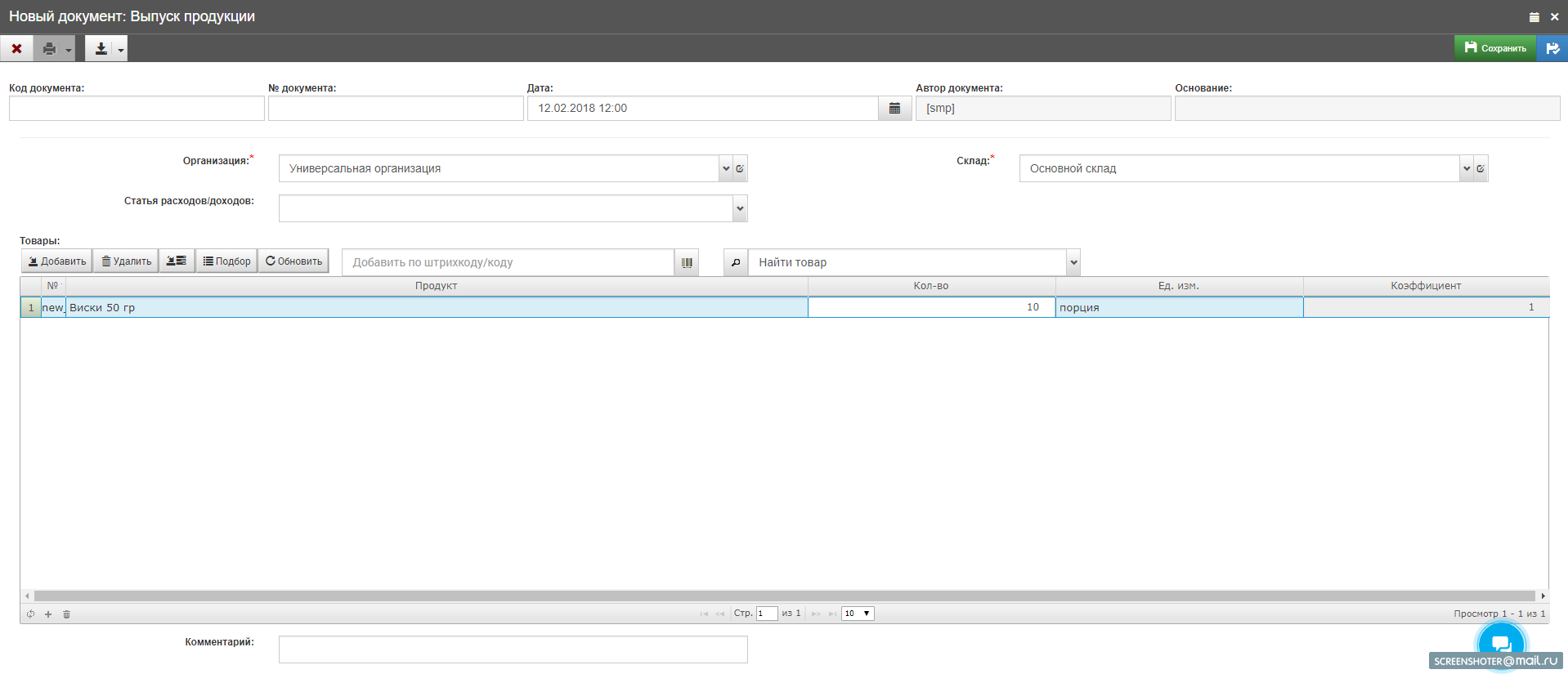Open the rows-per-page selector showing 10

858,614
